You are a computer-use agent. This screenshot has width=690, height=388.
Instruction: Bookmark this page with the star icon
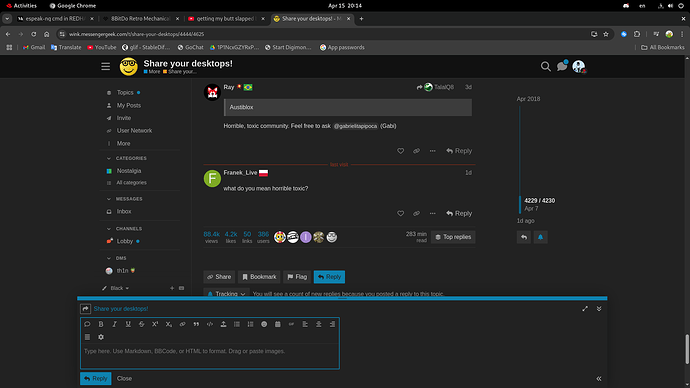[606, 34]
